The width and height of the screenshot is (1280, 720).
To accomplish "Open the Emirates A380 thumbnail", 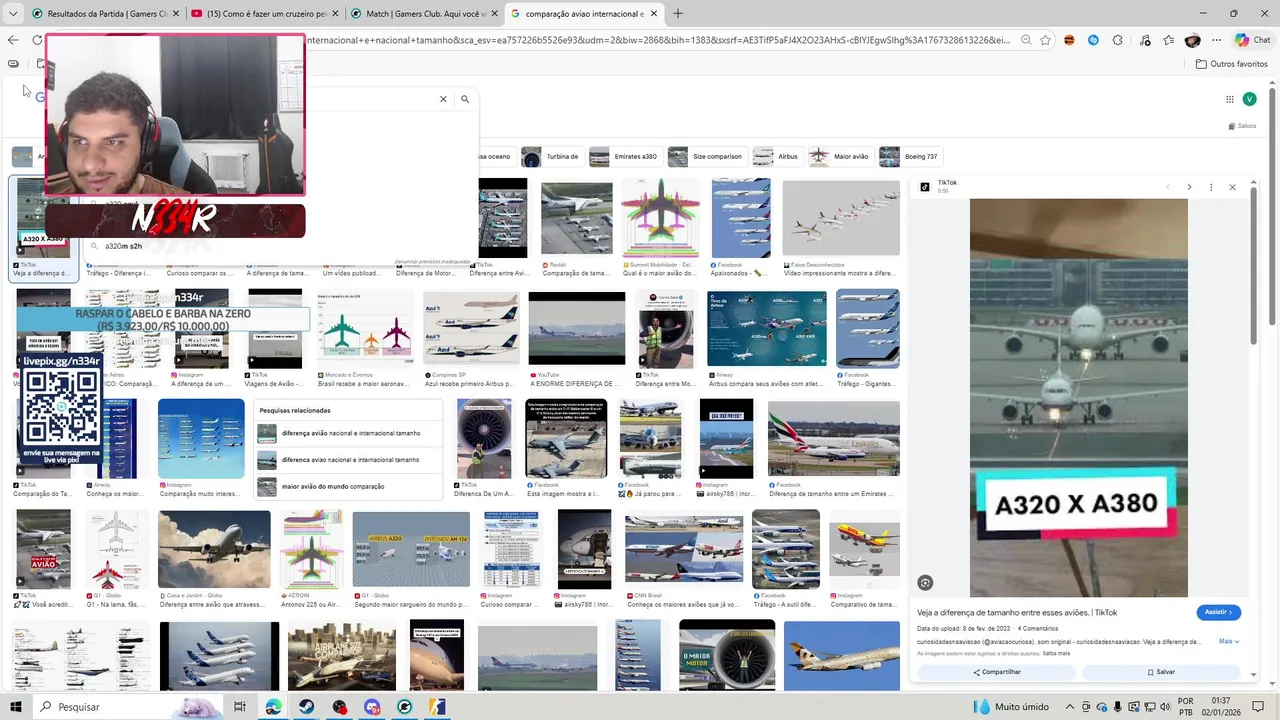I will [x=834, y=438].
